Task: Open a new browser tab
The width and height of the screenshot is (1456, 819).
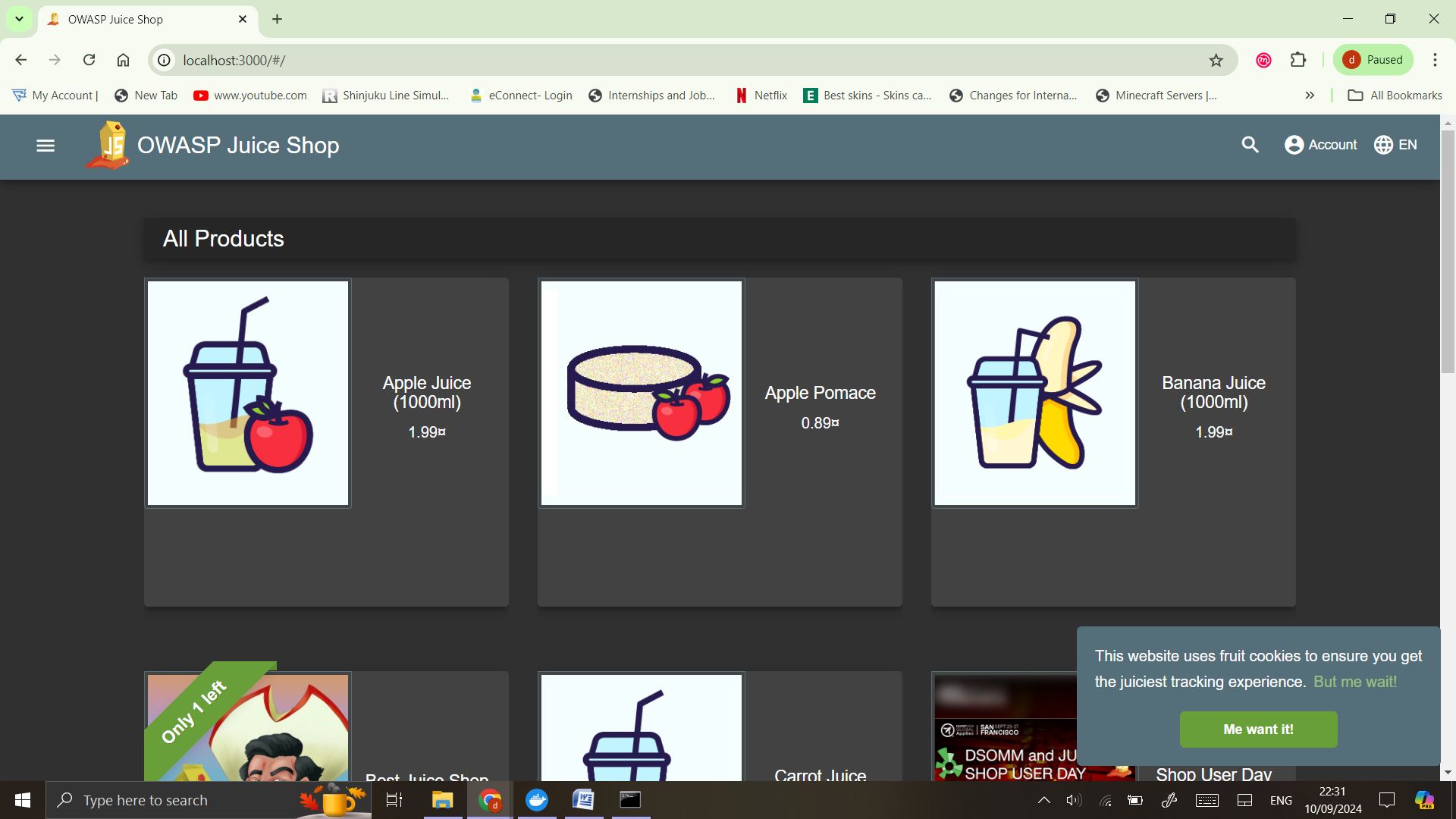Action: coord(277,19)
